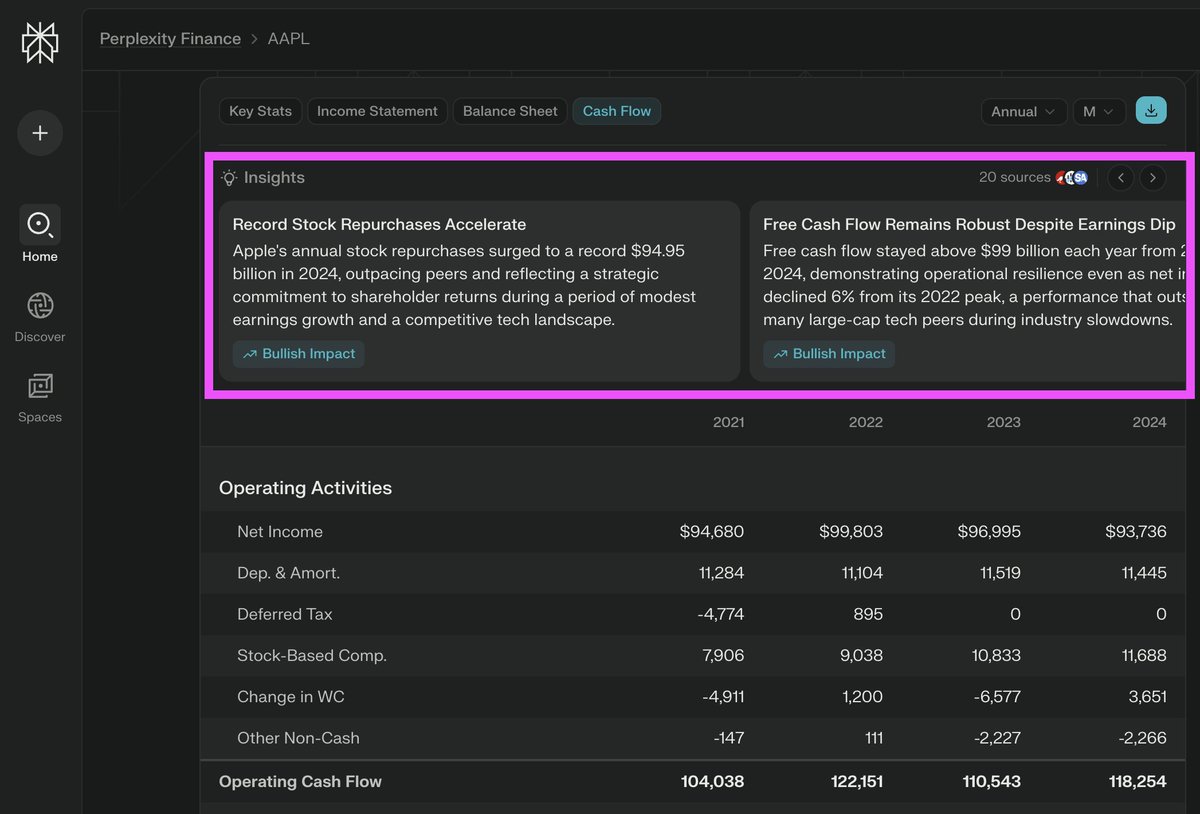Select the Operating Cash Flow row label
This screenshot has width=1200, height=814.
pos(300,782)
